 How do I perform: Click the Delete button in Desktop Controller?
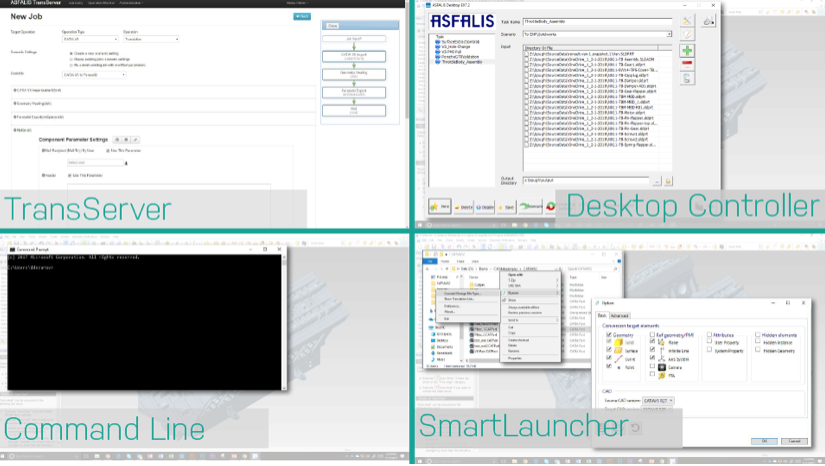coord(464,207)
